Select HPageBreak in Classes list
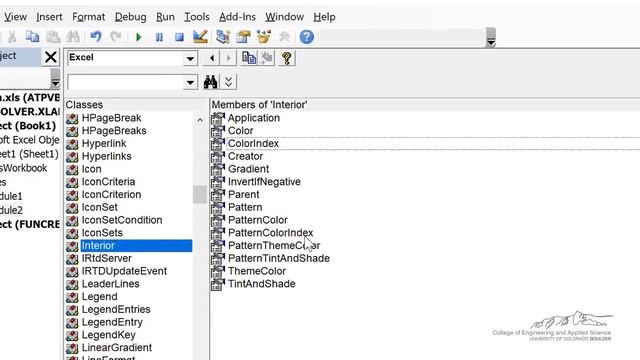 (x=111, y=118)
